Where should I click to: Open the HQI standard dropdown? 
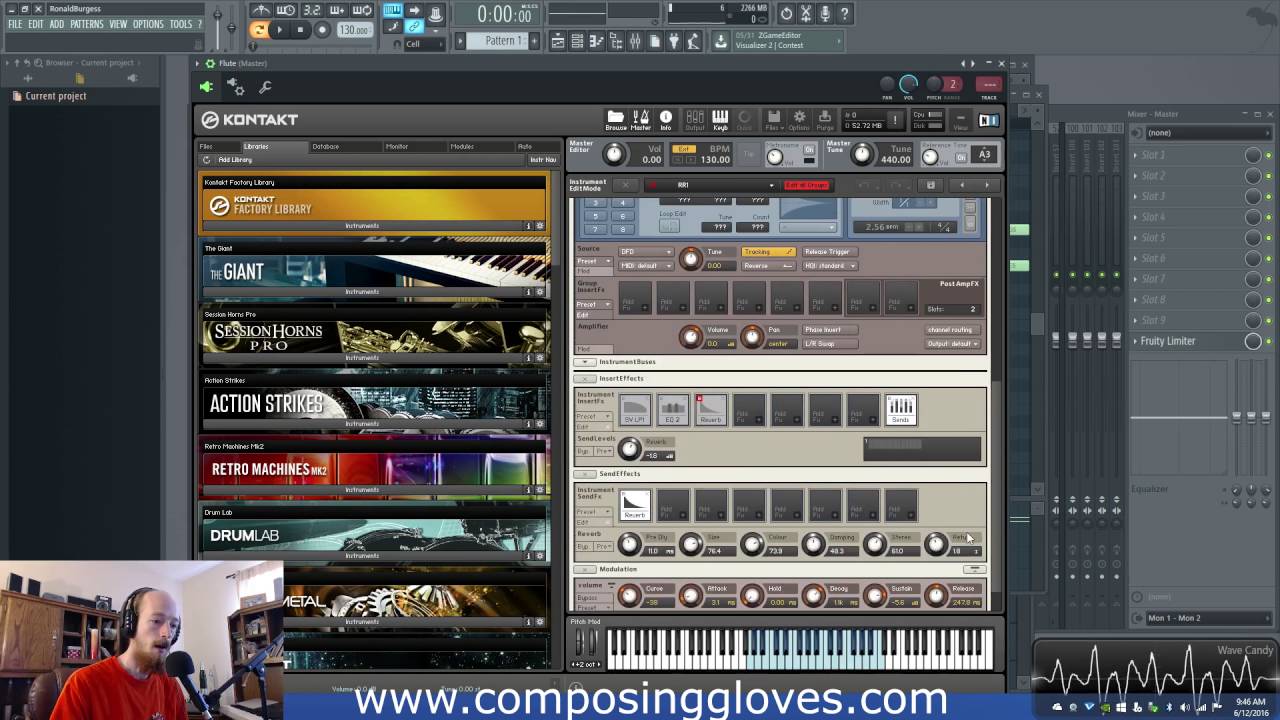pos(830,266)
